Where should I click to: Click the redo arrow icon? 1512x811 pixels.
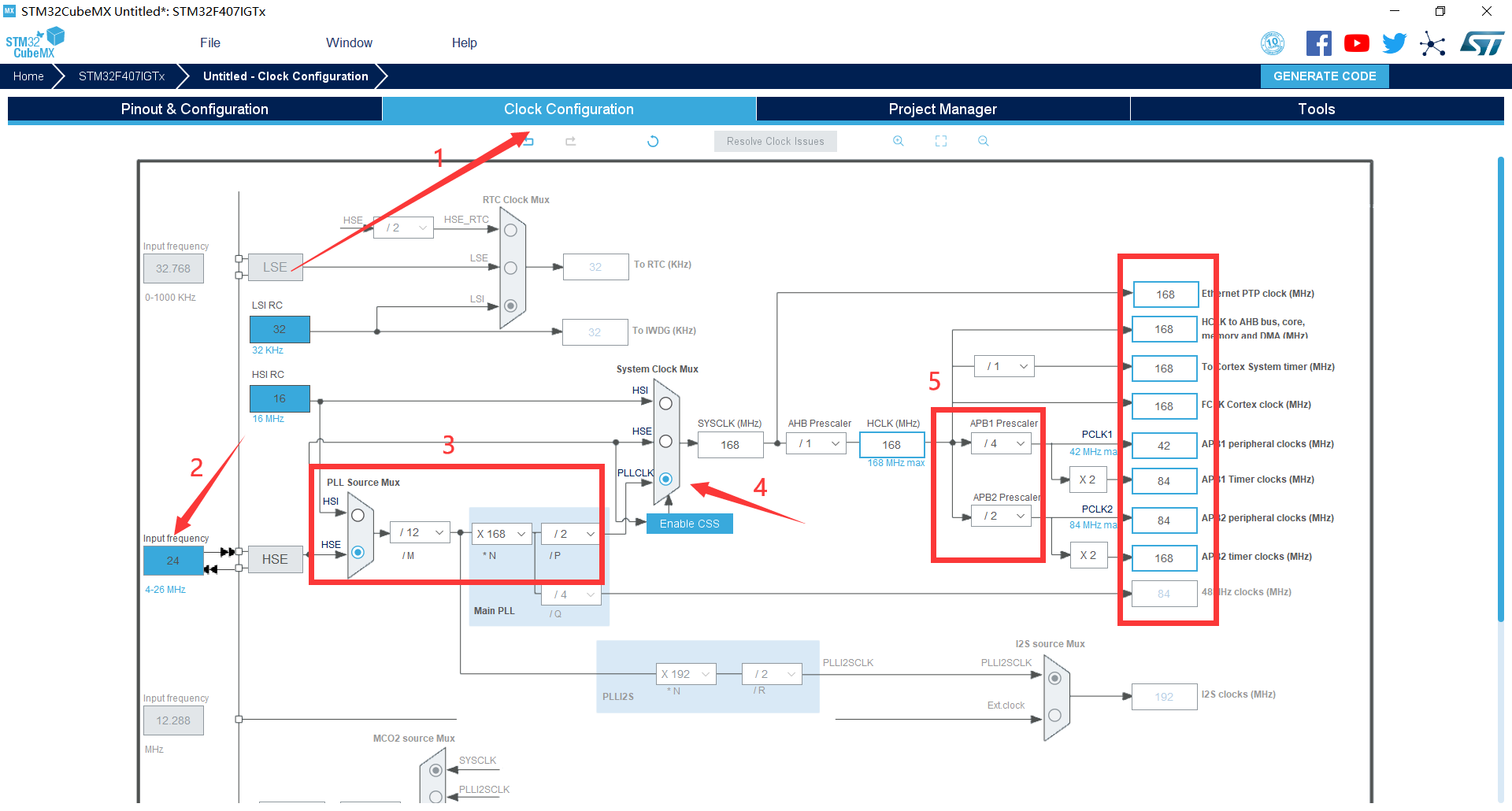click(571, 142)
